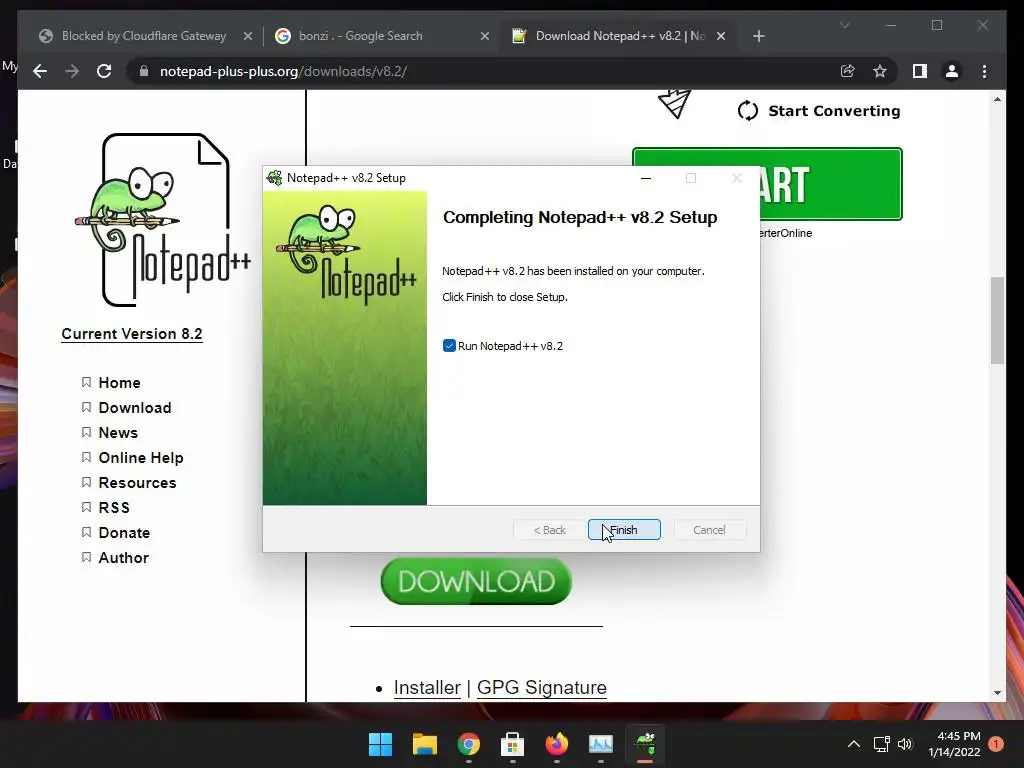This screenshot has height=768, width=1024.
Task: Click Finish in the Notepad++ setup wizard
Action: (624, 530)
